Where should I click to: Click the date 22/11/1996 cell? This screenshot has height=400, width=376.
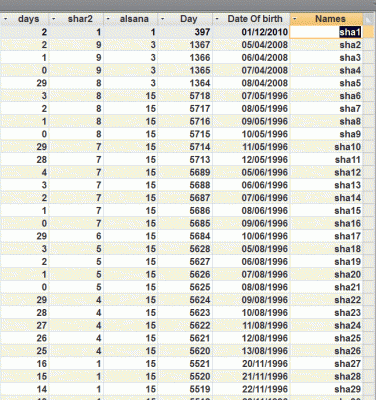tap(251, 389)
